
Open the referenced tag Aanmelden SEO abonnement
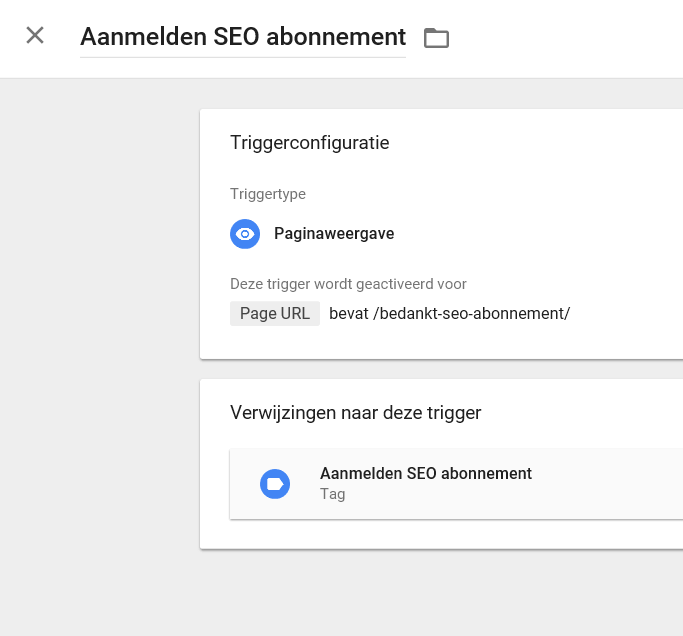click(426, 473)
